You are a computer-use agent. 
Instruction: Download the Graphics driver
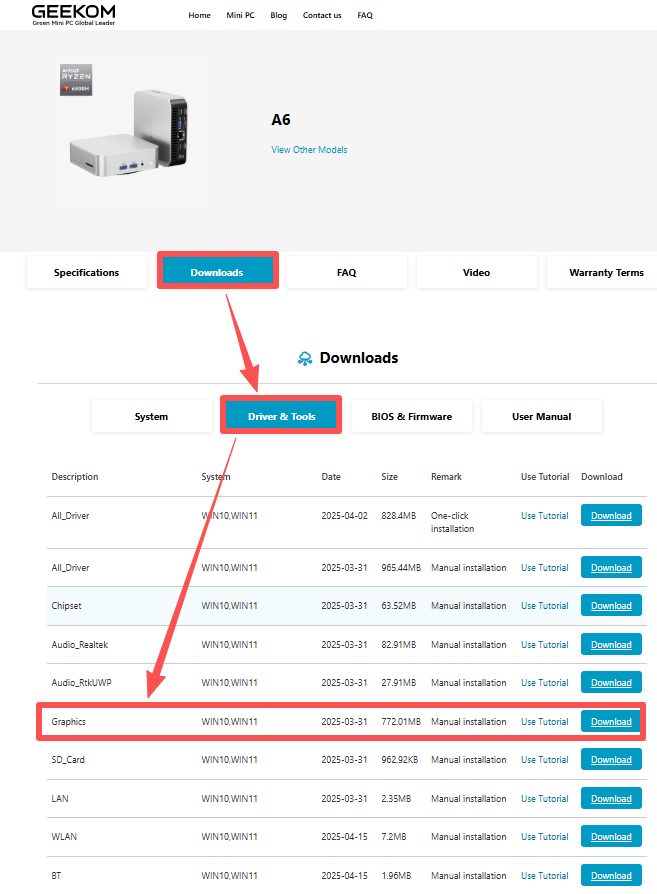pyautogui.click(x=610, y=721)
